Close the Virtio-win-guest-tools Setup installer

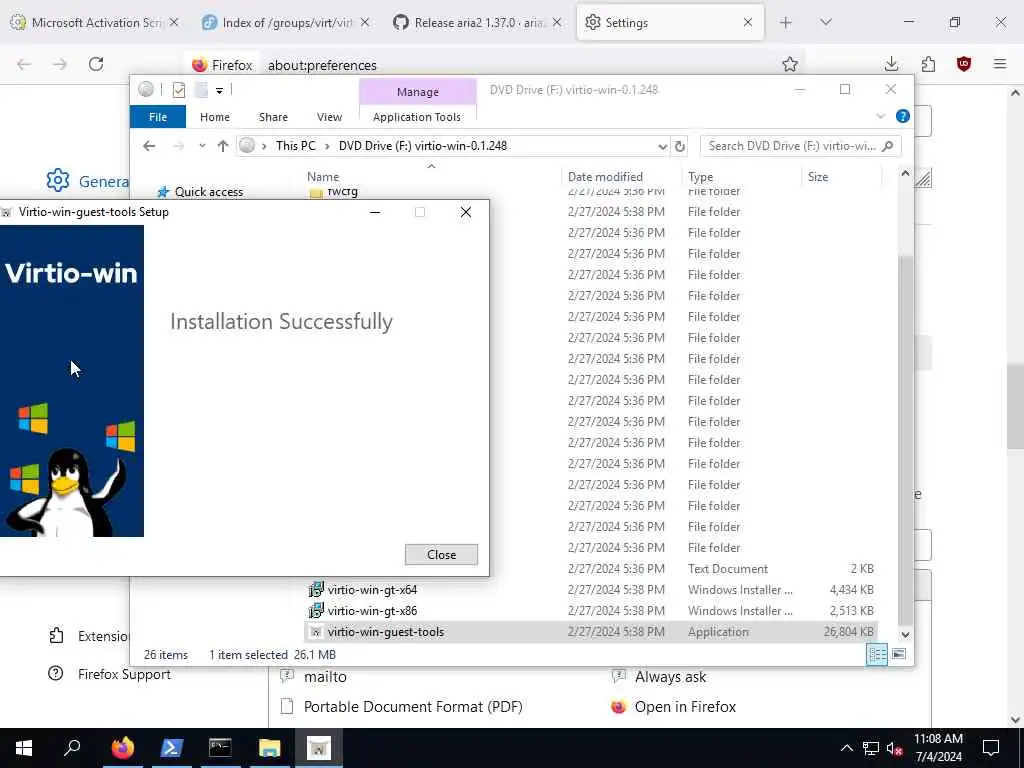(441, 554)
